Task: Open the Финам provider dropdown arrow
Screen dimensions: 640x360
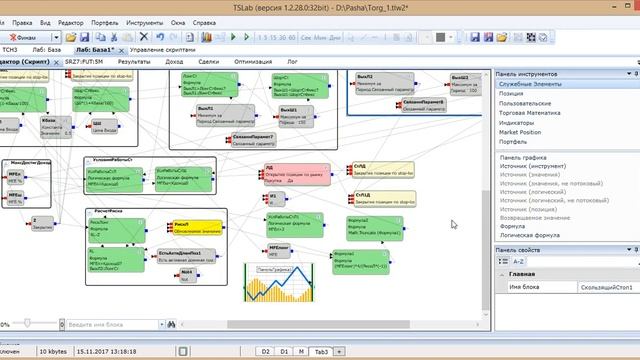Action: click(x=56, y=38)
